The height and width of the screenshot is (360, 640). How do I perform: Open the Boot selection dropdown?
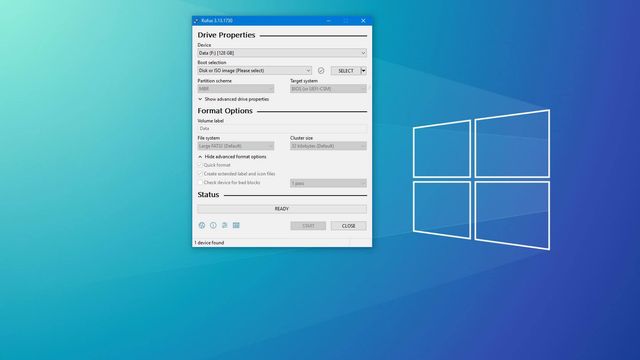coord(254,71)
